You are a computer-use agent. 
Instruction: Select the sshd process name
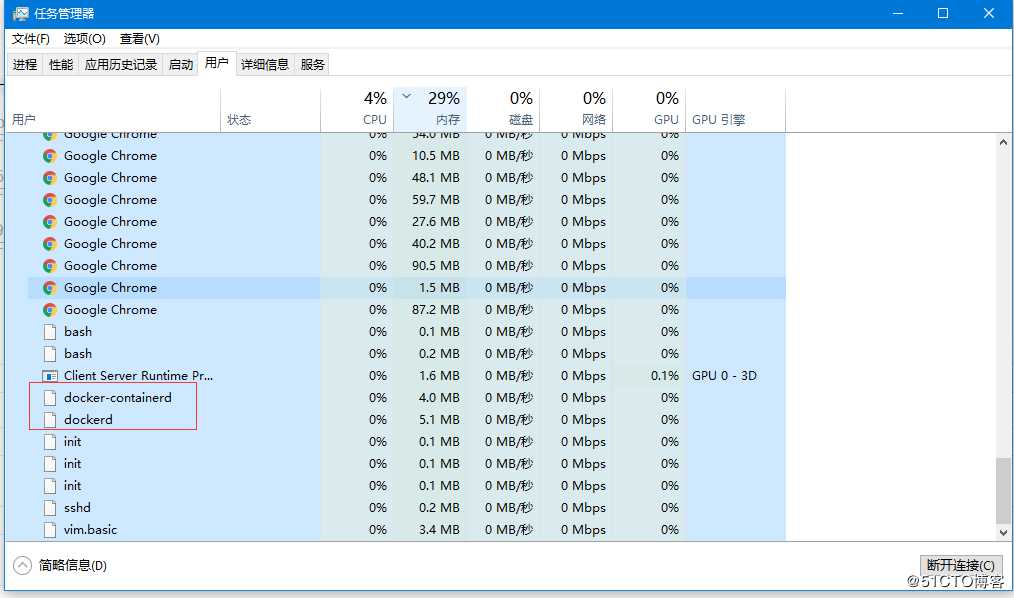(x=77, y=507)
